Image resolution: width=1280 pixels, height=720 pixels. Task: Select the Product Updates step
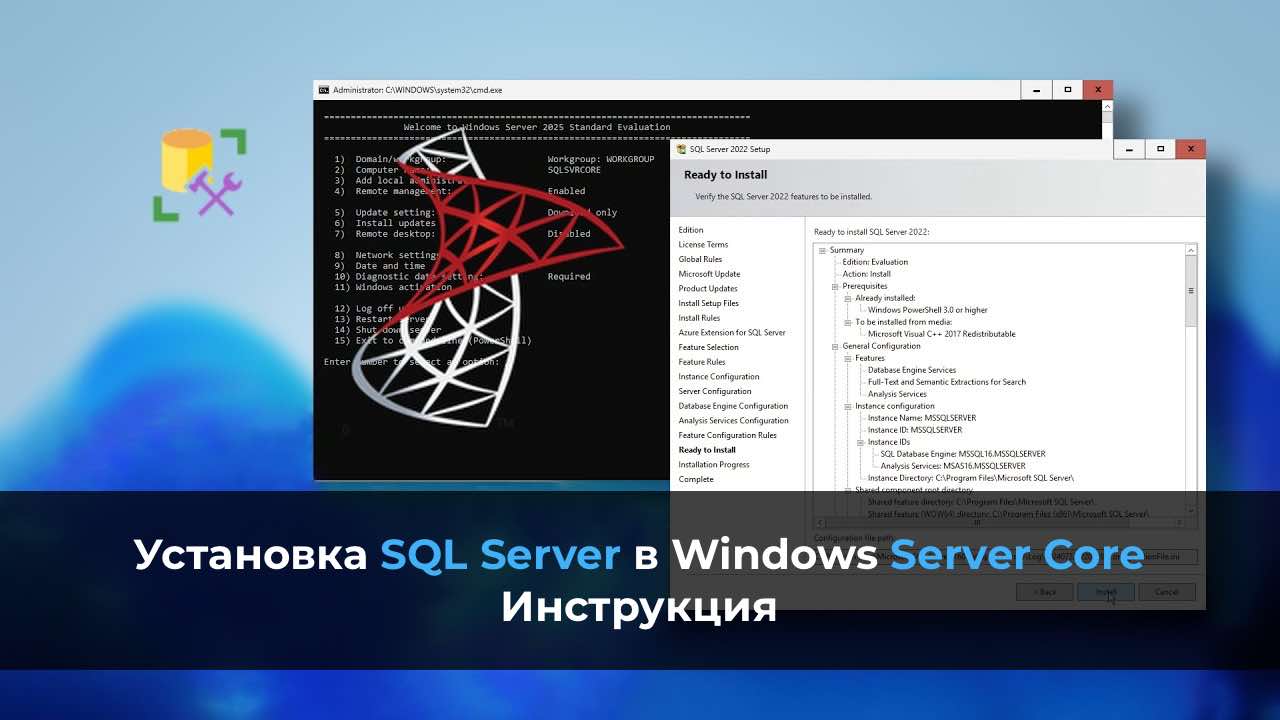tap(708, 288)
